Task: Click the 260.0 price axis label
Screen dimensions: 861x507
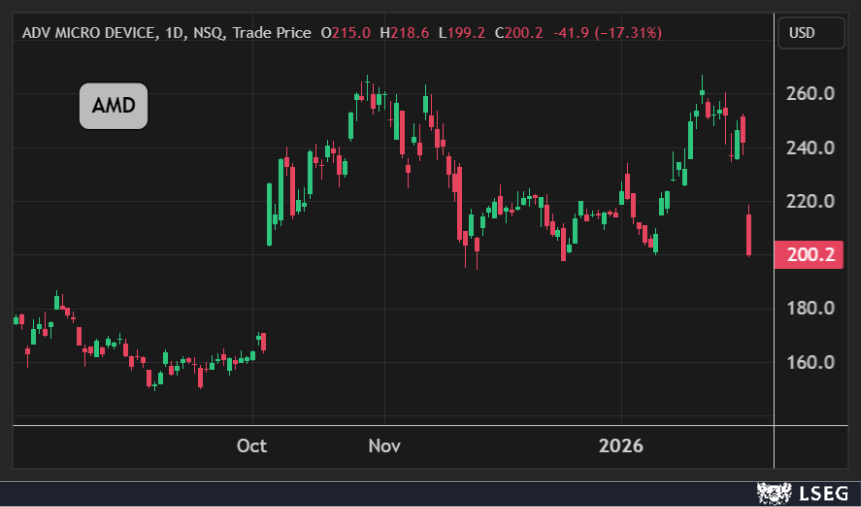Action: pyautogui.click(x=809, y=94)
